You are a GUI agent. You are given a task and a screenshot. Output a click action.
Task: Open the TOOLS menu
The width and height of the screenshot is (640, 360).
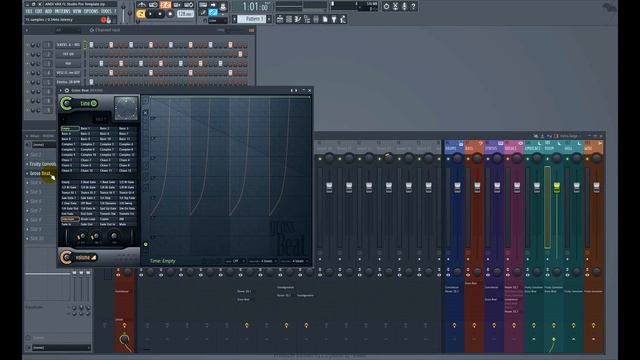point(106,11)
